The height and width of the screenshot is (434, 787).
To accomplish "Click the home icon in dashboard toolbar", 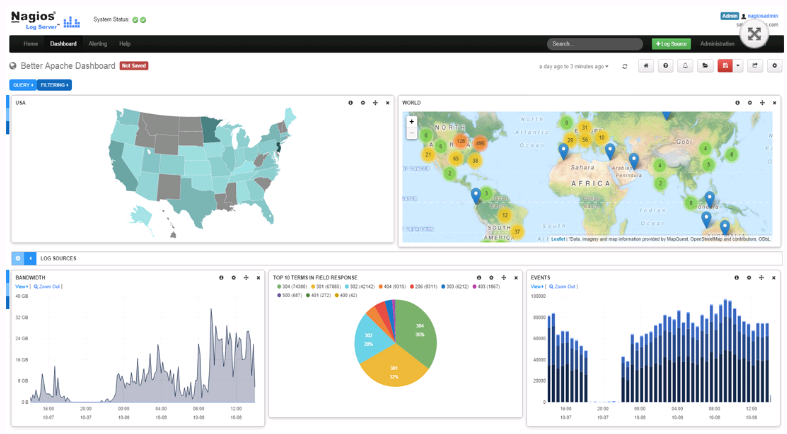I will pos(646,66).
